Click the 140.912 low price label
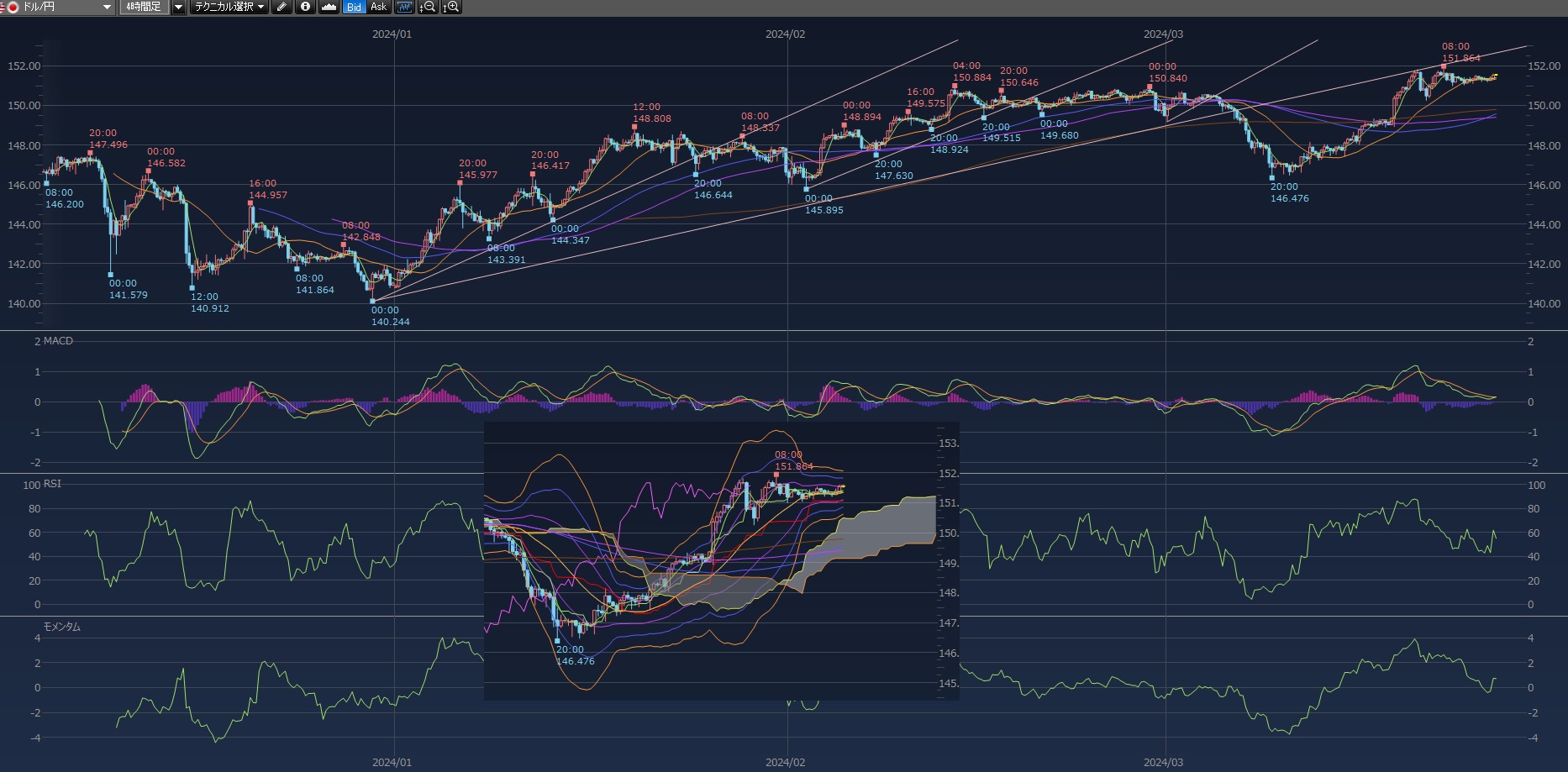 pyautogui.click(x=210, y=308)
